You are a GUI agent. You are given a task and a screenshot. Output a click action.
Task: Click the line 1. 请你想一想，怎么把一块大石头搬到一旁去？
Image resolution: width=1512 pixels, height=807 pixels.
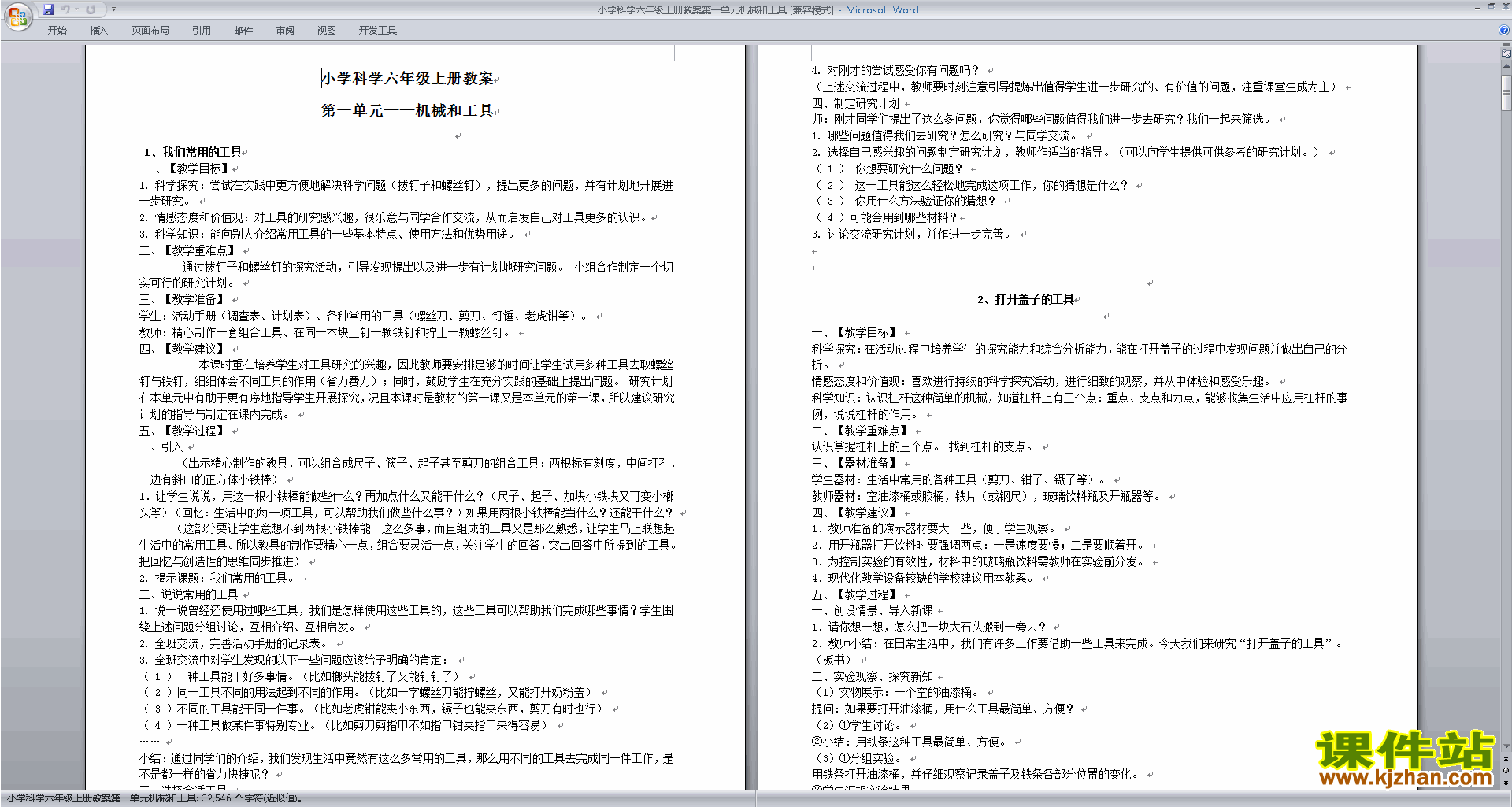[x=930, y=627]
